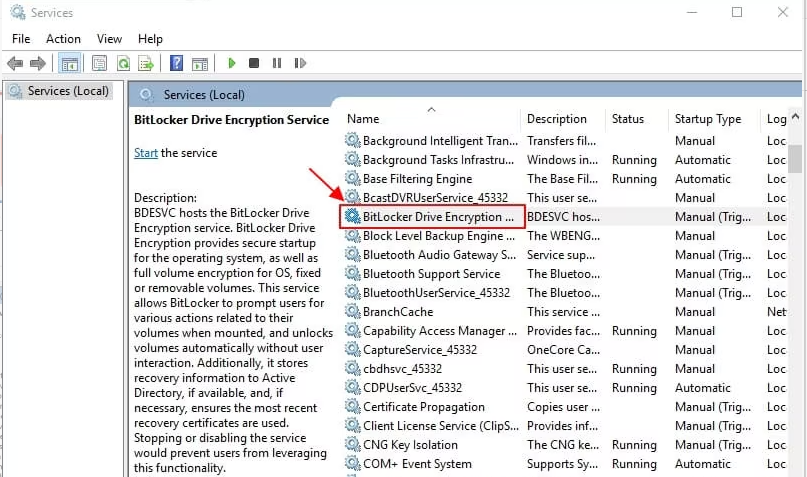Open the View menu
Screen dimensions: 807x477
pyautogui.click(x=110, y=39)
